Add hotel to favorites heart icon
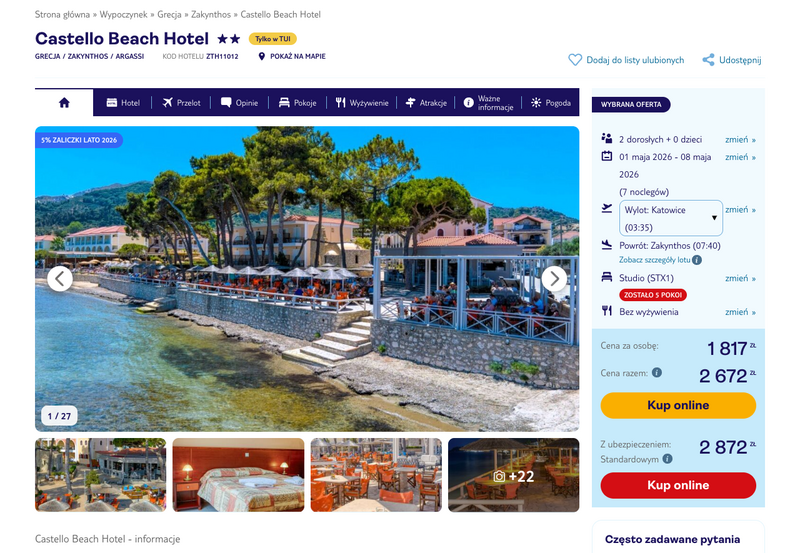 click(575, 60)
